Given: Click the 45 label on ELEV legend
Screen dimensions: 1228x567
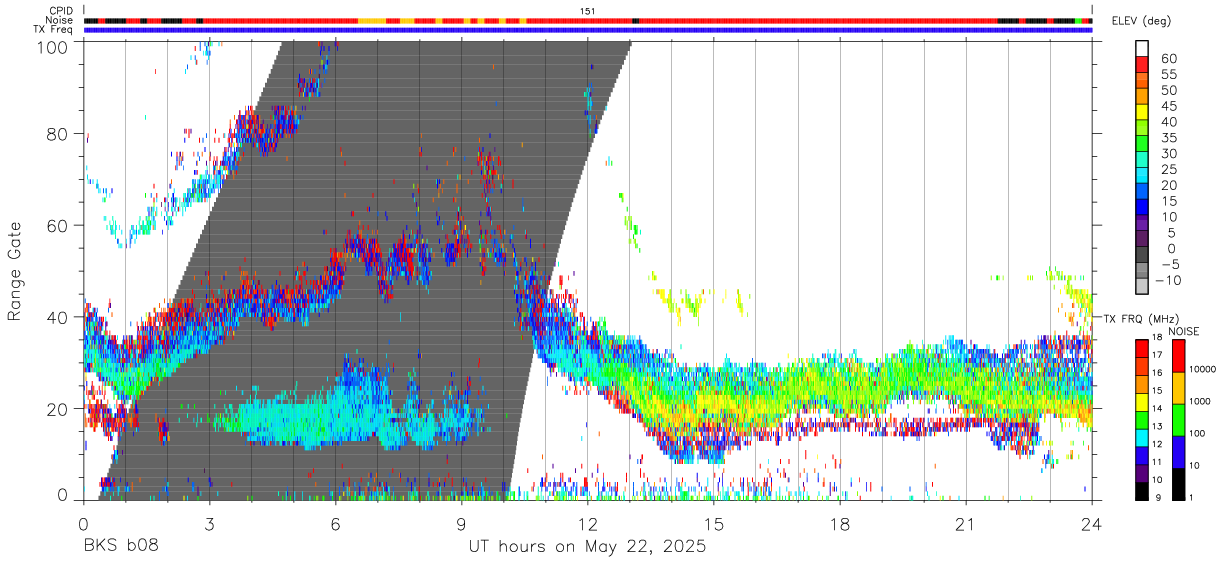Looking at the screenshot, I should tap(1168, 107).
